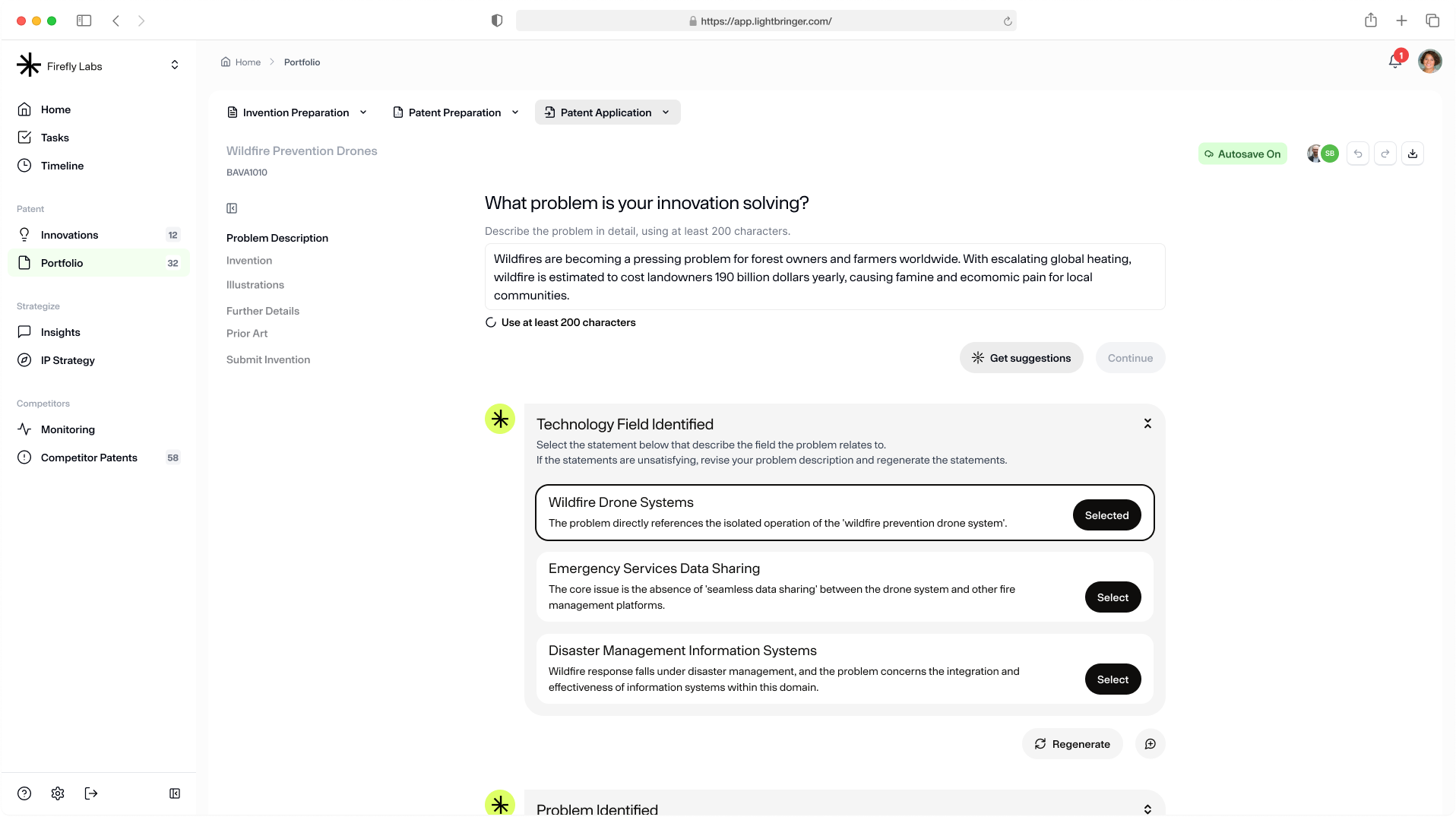Click the redo arrow button
Viewport: 1456px width, 817px height.
tap(1385, 154)
